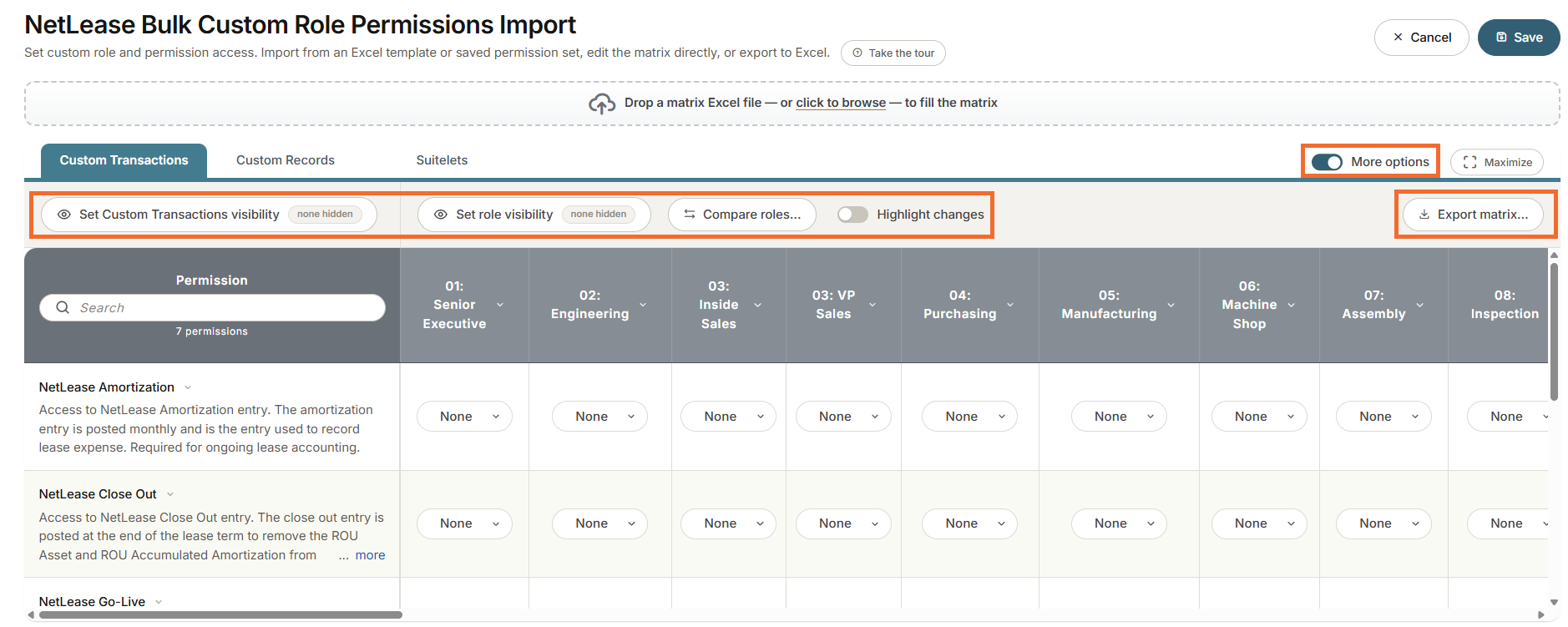Image resolution: width=1568 pixels, height=627 pixels.
Task: Click the scroll-down arrow of vertical scrollbar
Action: 1554,602
